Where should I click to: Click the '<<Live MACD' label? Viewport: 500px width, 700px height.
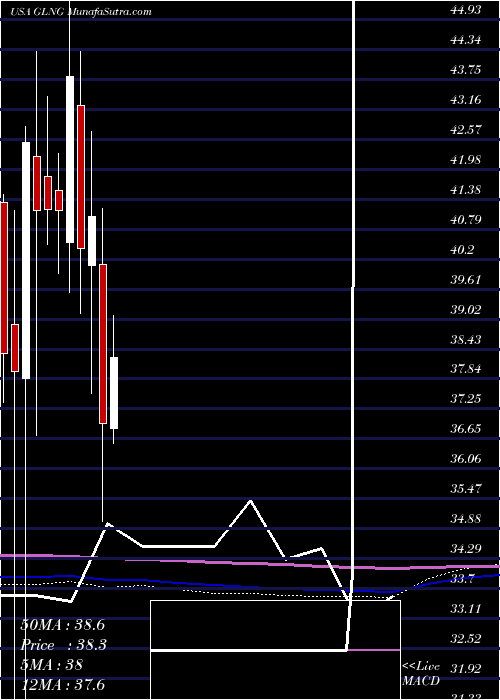421,674
